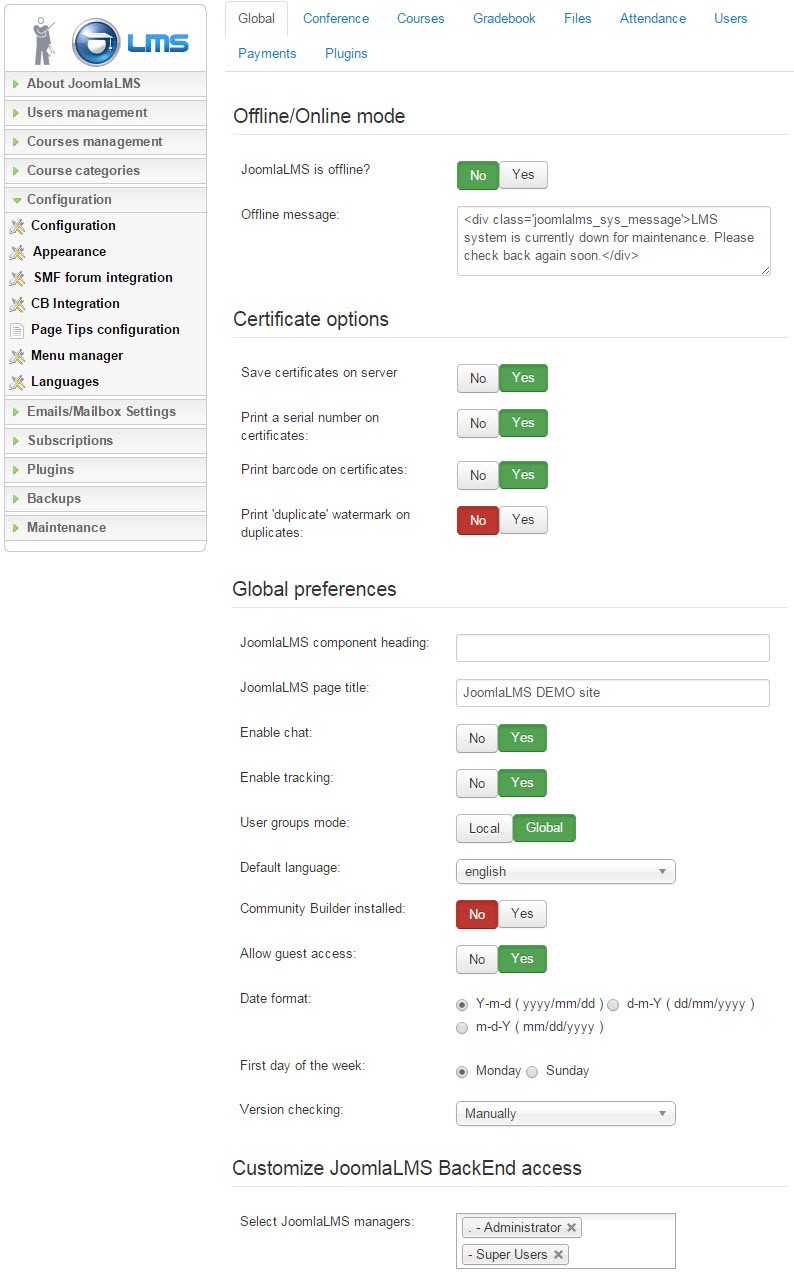Open the Appearance settings link
Screen dimensions: 794x1280
[x=69, y=252]
